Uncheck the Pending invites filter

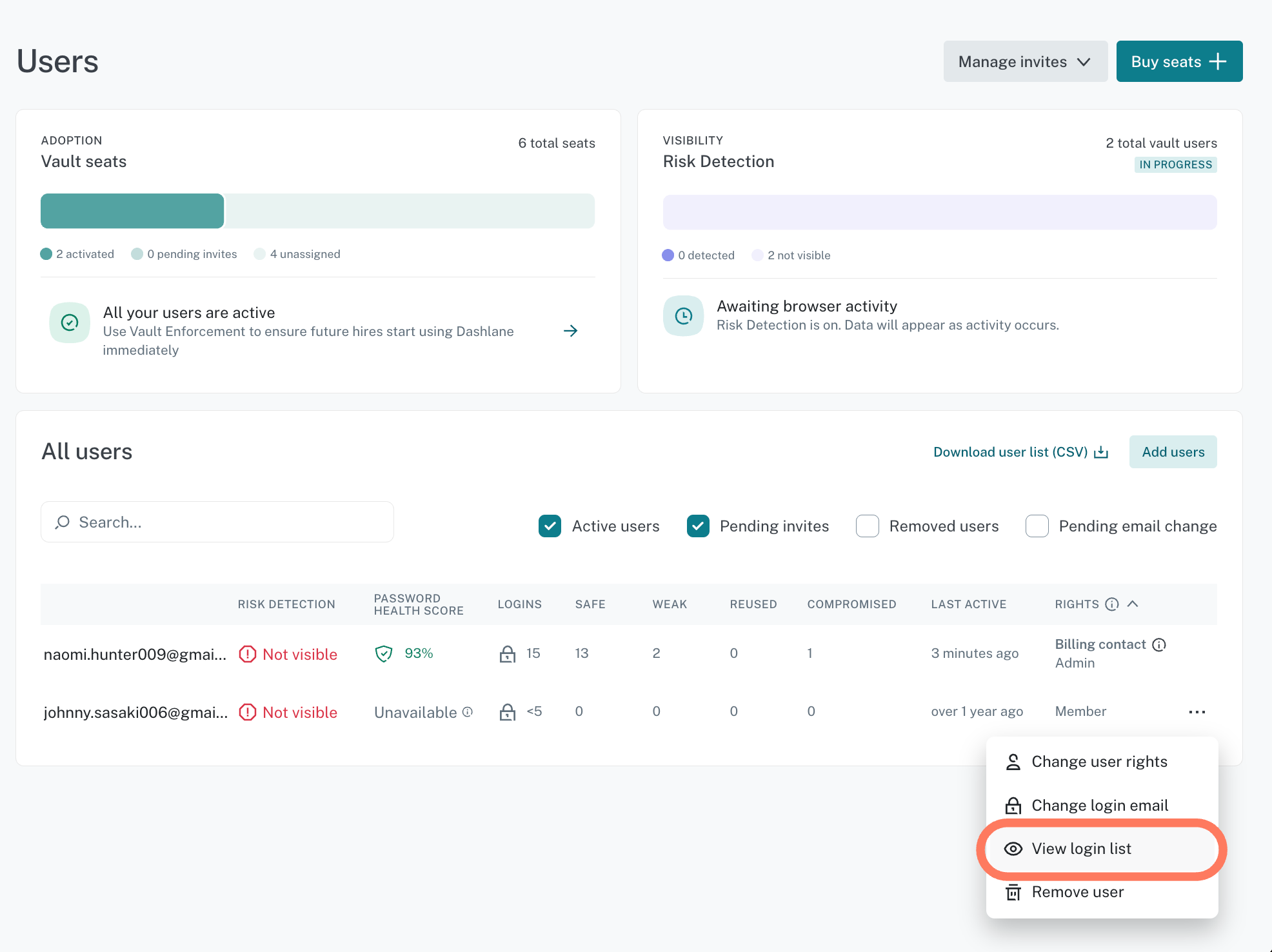698,526
